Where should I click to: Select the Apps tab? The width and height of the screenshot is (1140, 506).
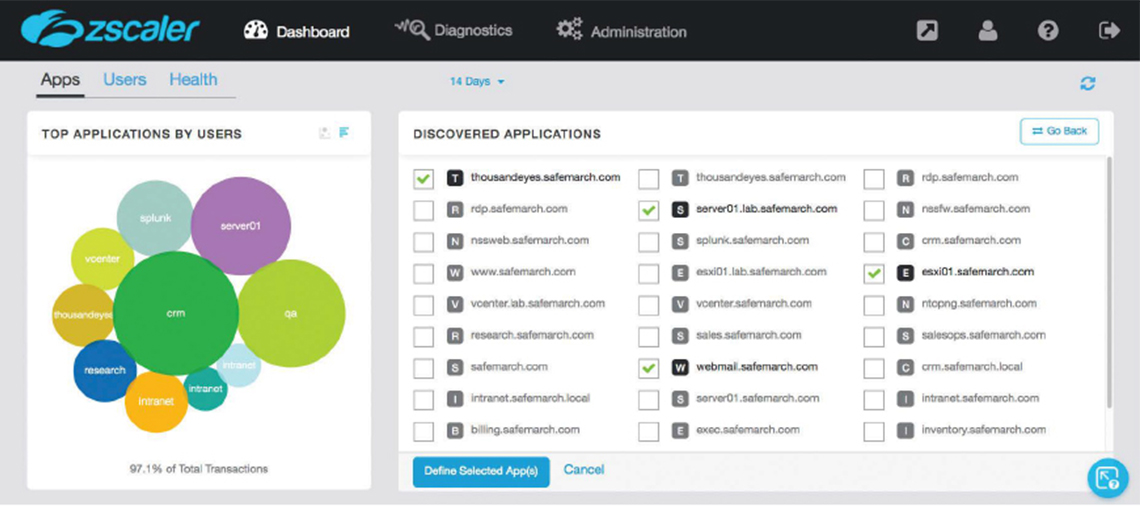(60, 80)
